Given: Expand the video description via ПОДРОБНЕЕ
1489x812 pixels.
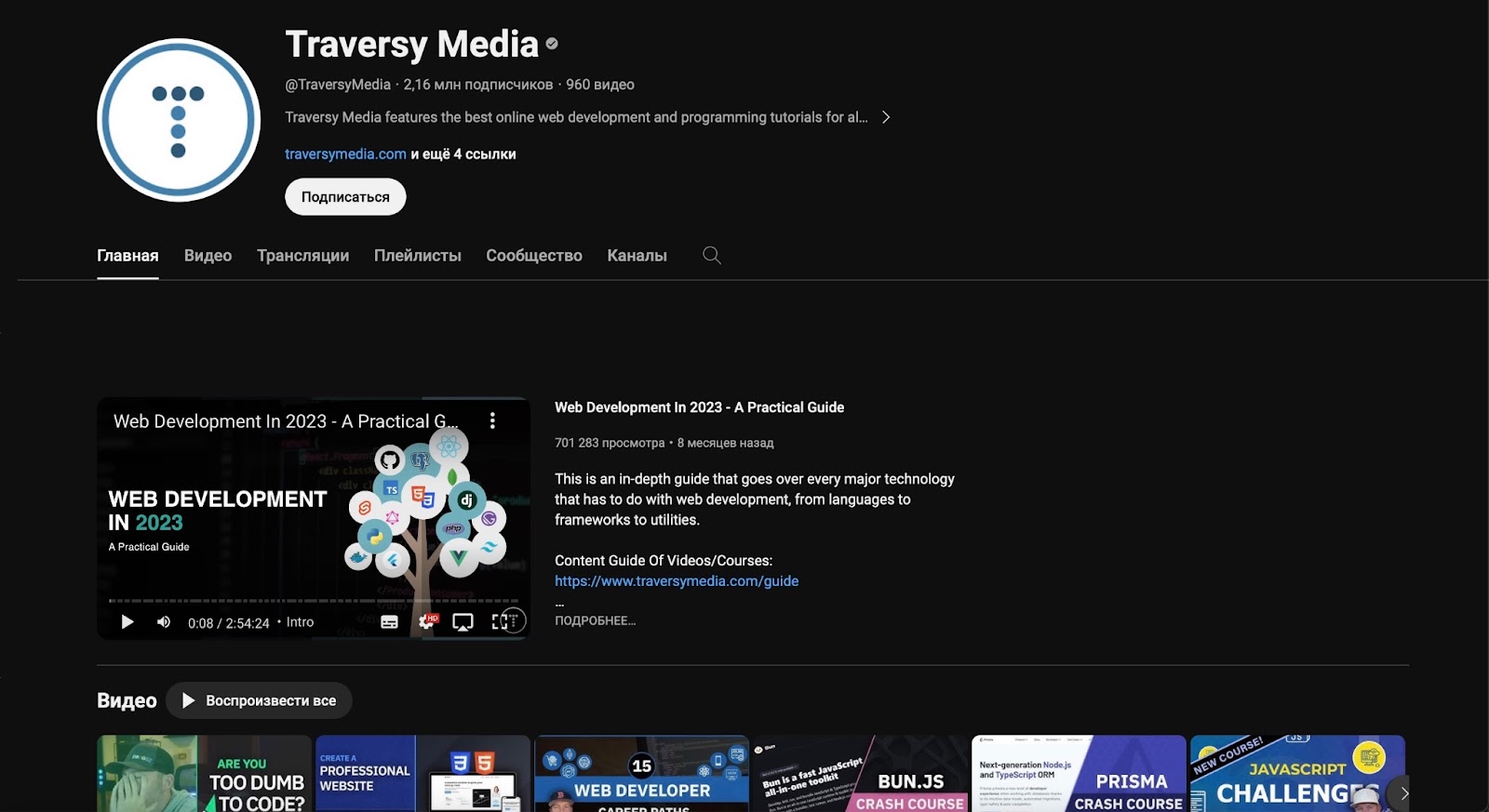Looking at the screenshot, I should click(595, 620).
